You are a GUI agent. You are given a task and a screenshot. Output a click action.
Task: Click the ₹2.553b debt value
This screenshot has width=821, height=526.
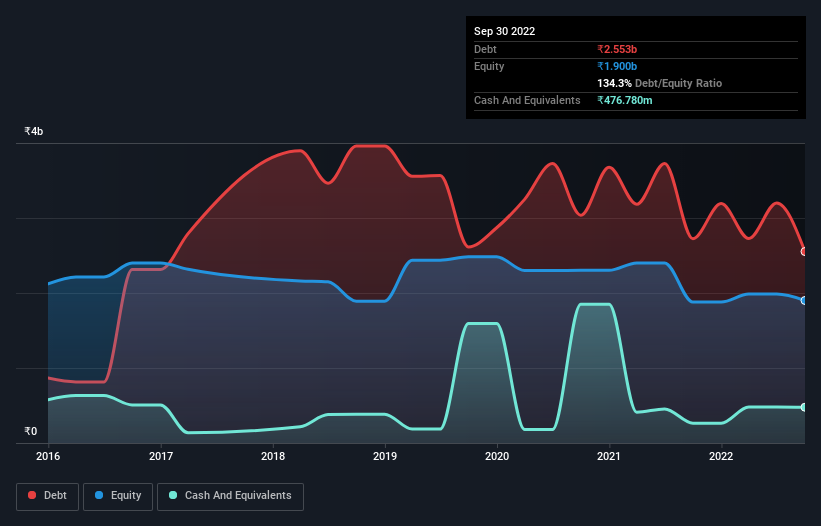pos(617,49)
